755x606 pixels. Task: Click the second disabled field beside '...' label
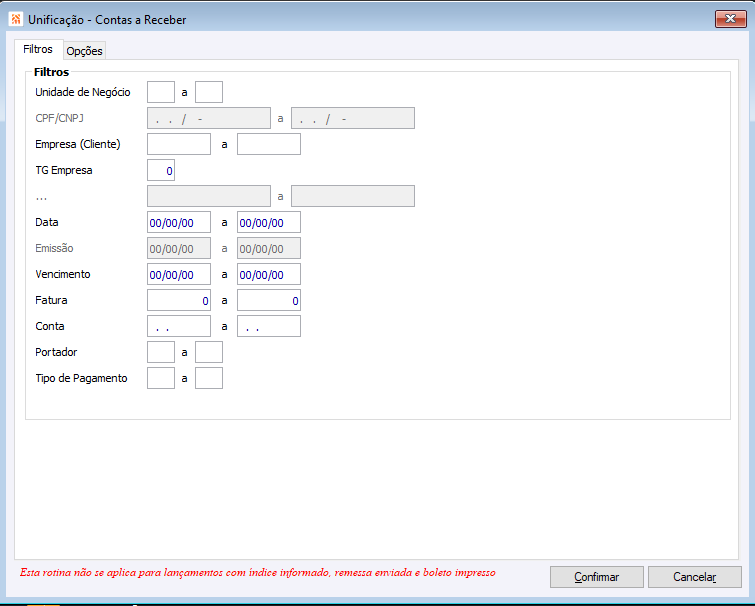point(353,196)
